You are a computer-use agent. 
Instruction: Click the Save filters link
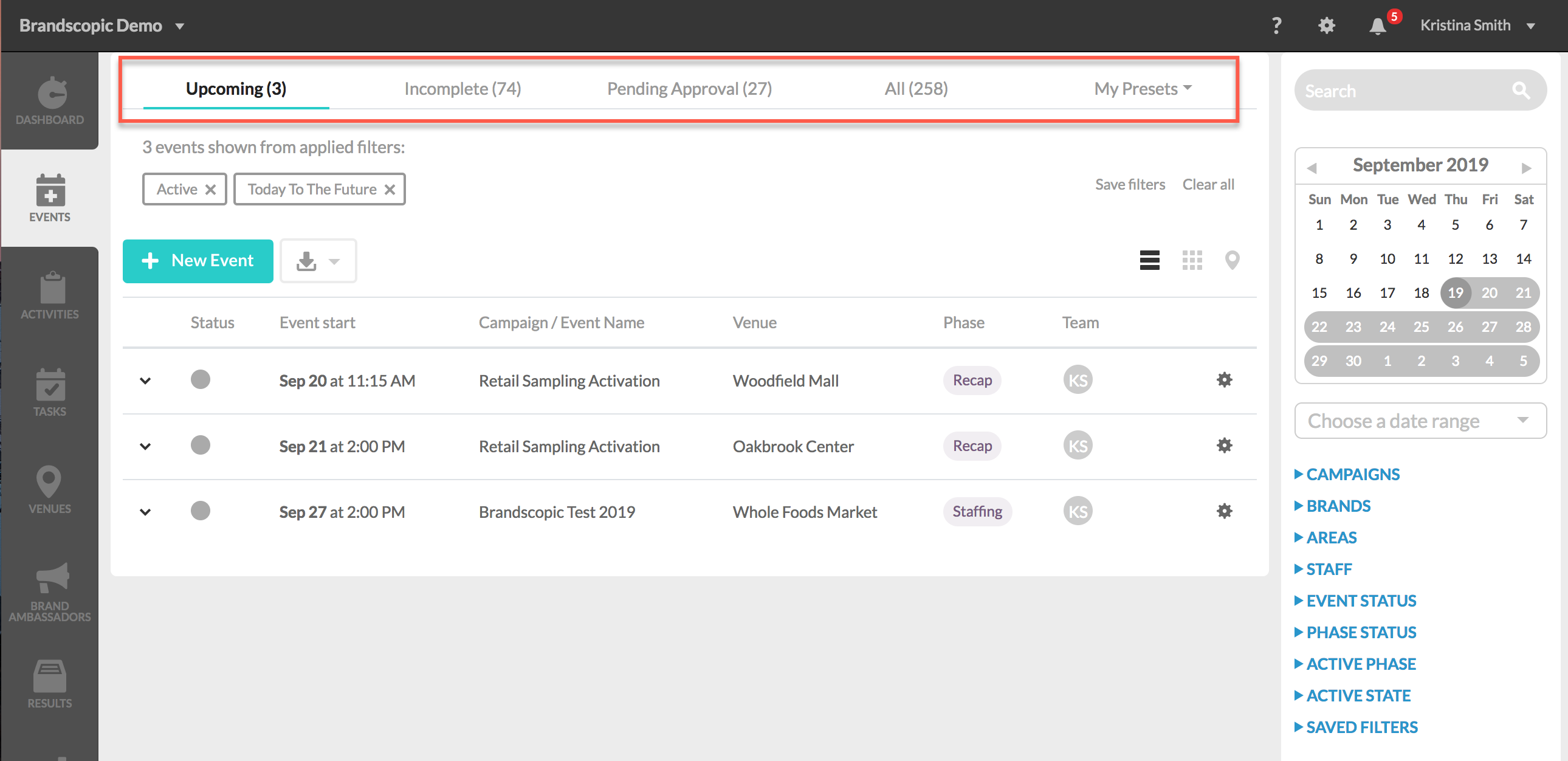[1130, 184]
